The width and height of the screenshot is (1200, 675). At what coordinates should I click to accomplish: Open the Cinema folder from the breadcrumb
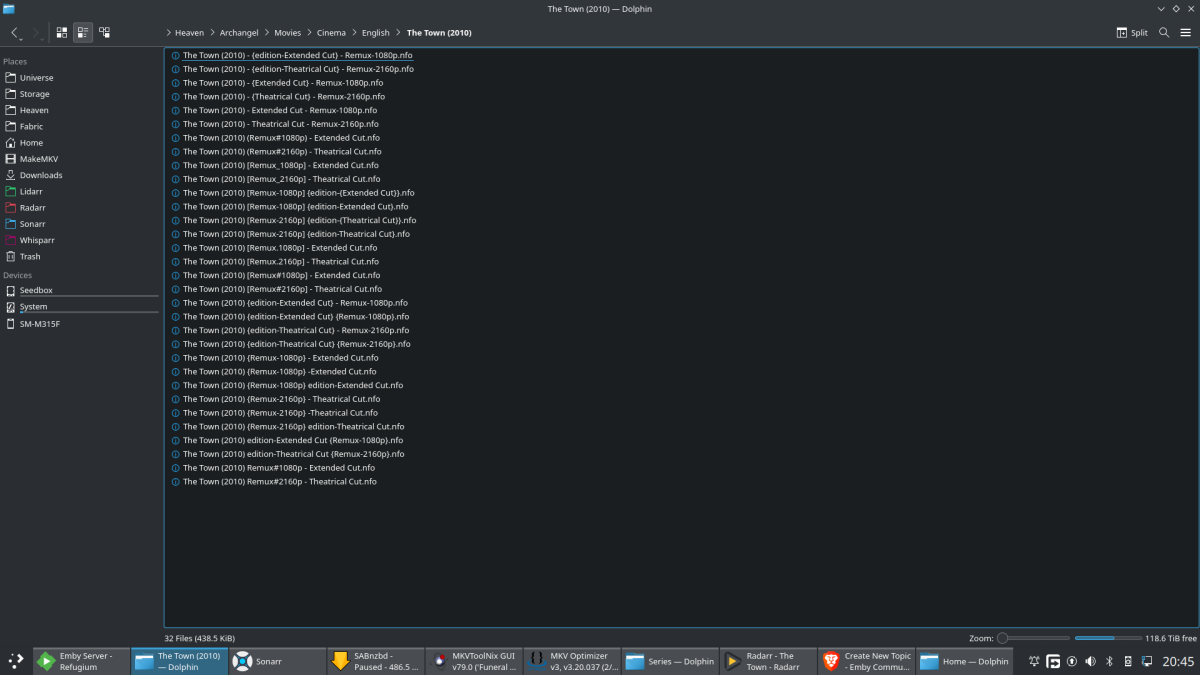[331, 32]
